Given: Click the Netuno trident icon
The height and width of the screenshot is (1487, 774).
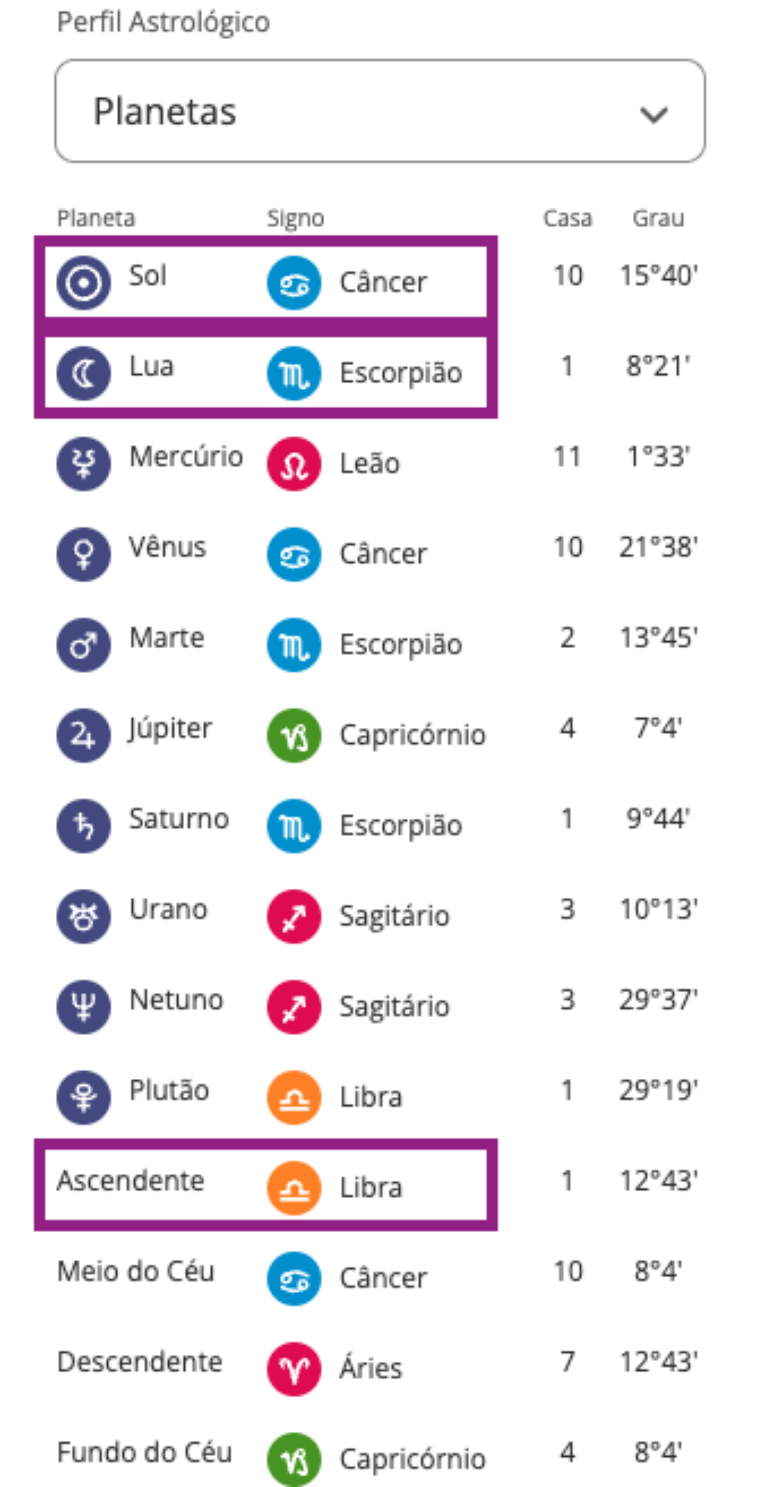Looking at the screenshot, I should click(x=84, y=1007).
